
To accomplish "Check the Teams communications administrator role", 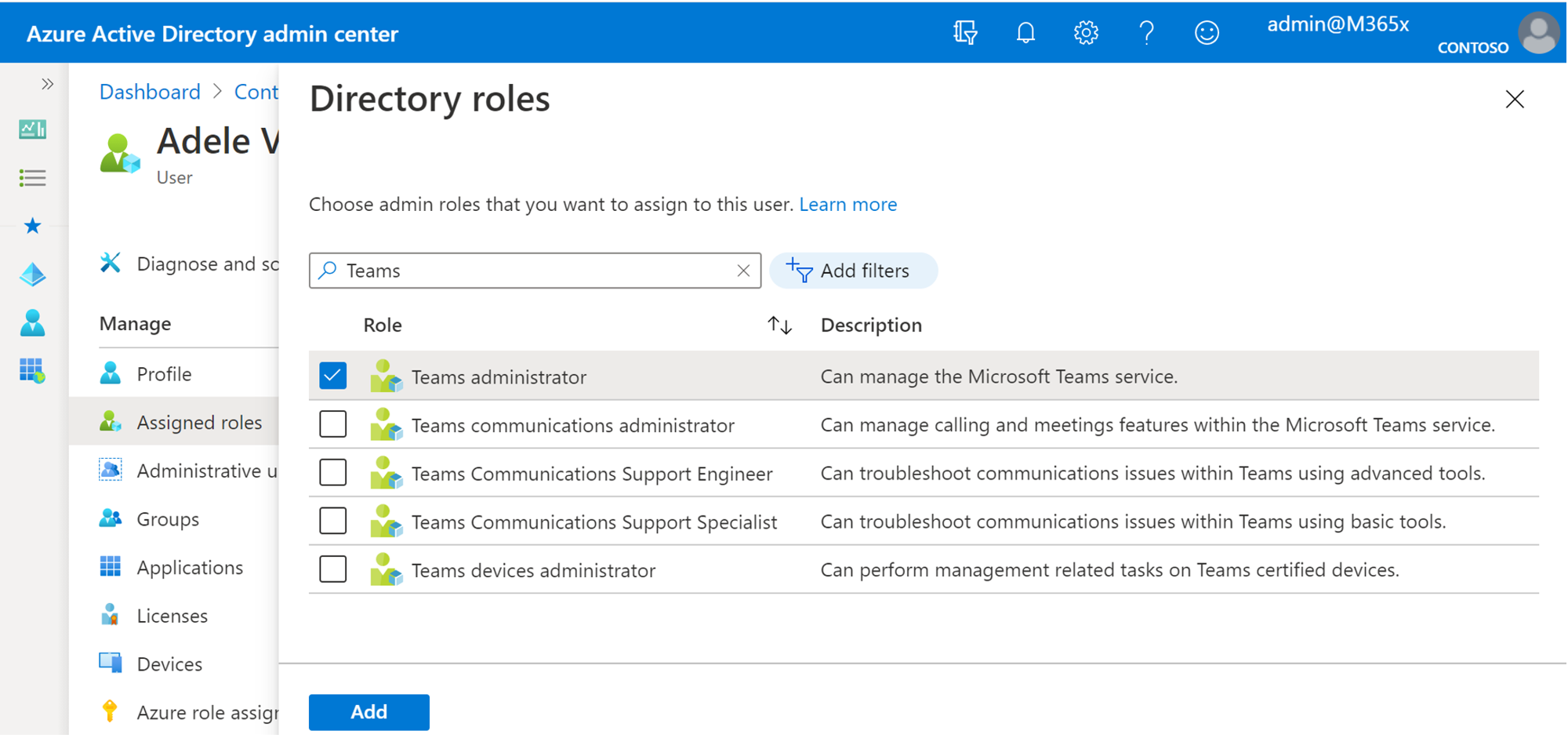I will pyautogui.click(x=332, y=424).
